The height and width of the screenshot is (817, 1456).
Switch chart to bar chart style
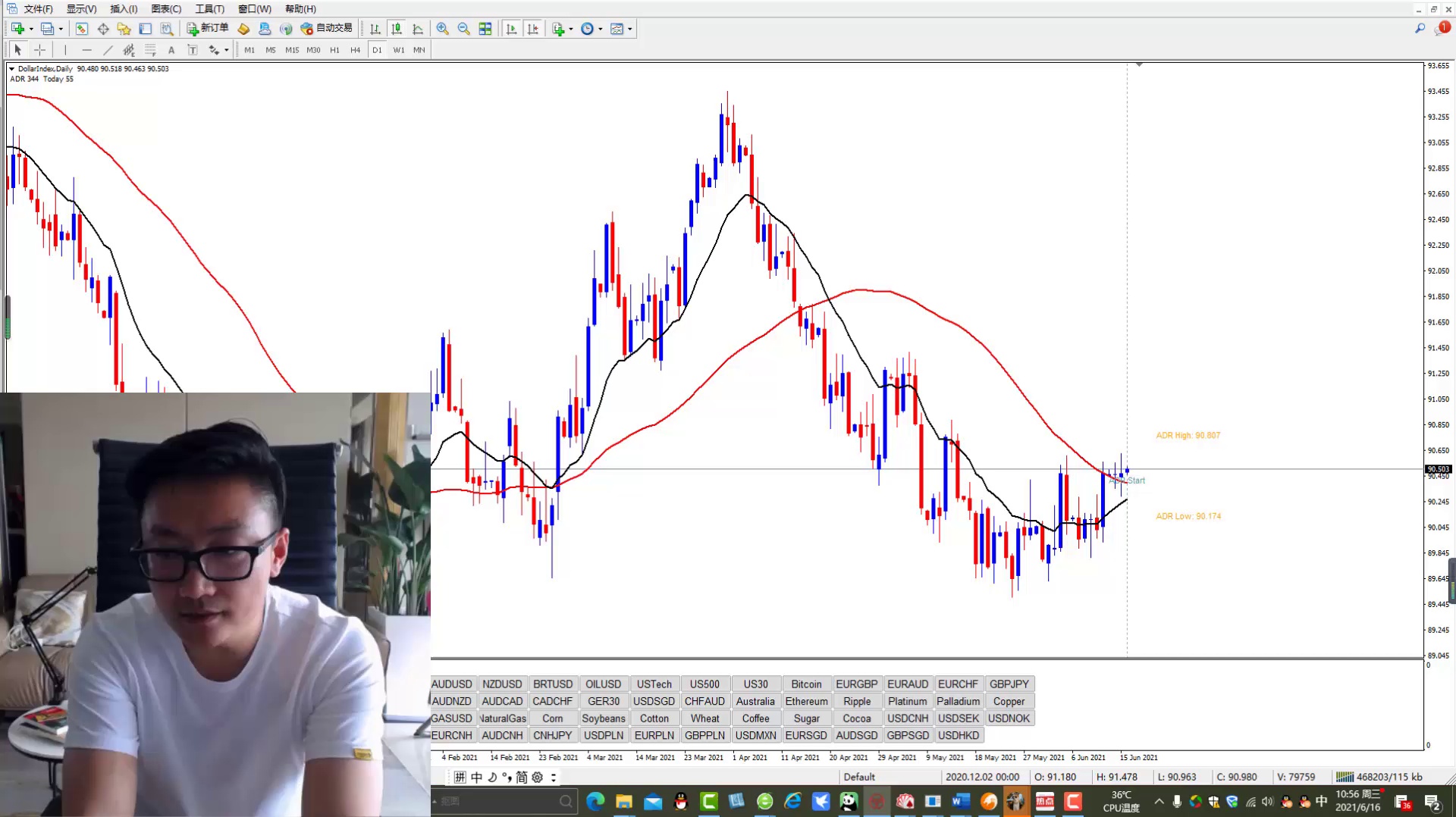[375, 29]
